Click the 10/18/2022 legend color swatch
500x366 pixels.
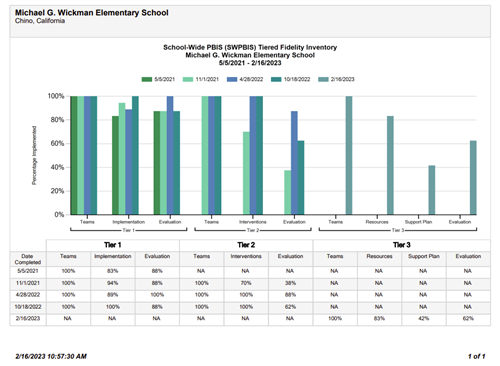276,79
